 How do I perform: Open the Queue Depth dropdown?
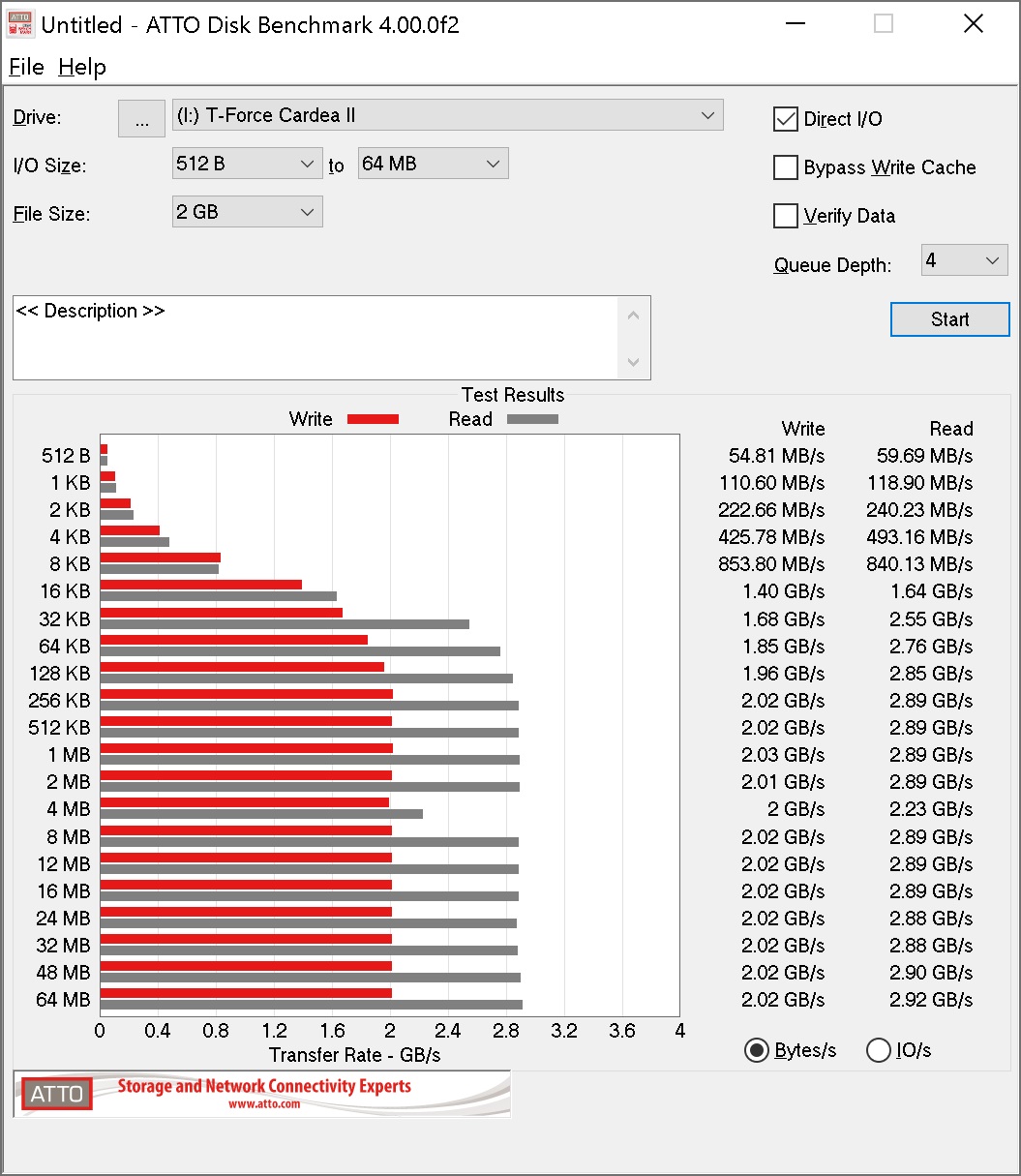pos(964,259)
